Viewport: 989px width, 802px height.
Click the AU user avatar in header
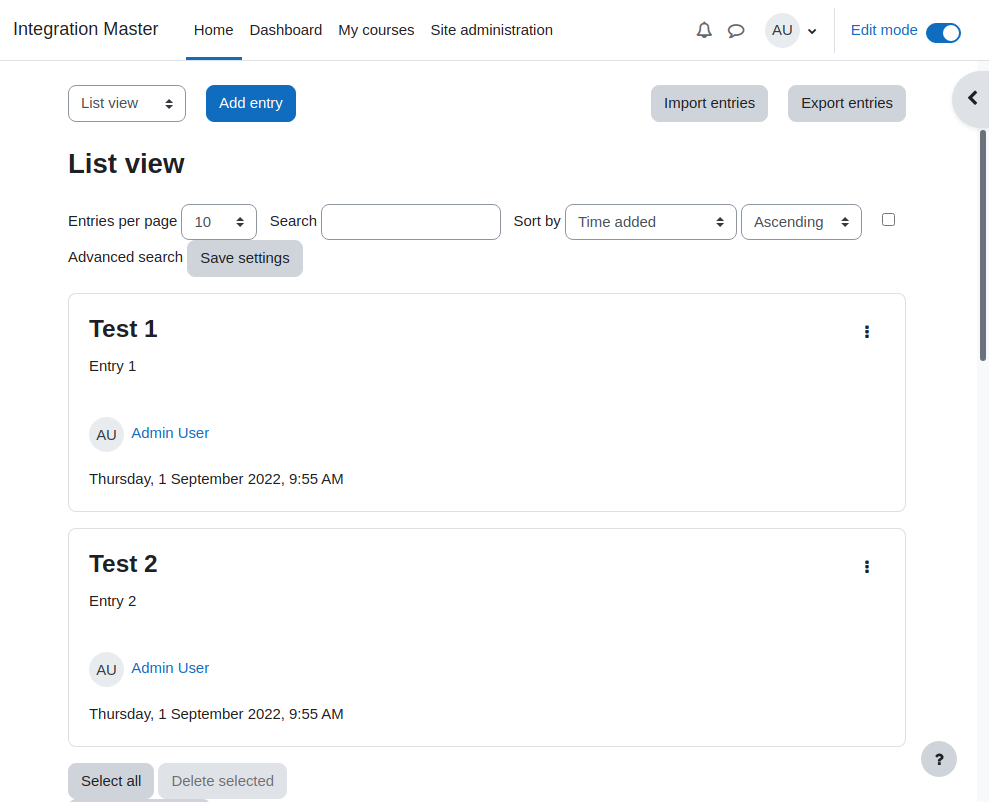pos(782,30)
